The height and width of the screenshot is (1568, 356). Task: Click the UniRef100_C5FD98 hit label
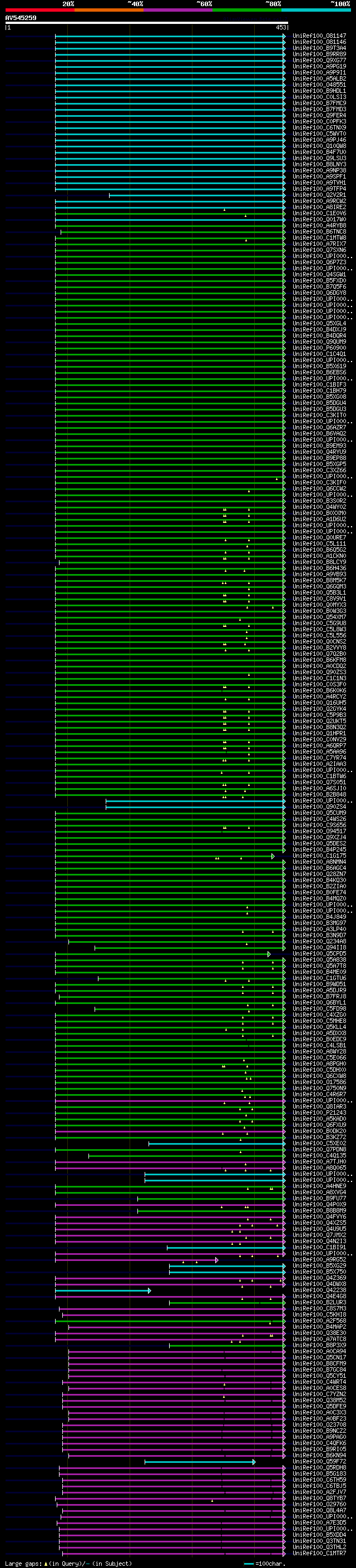click(x=319, y=1008)
